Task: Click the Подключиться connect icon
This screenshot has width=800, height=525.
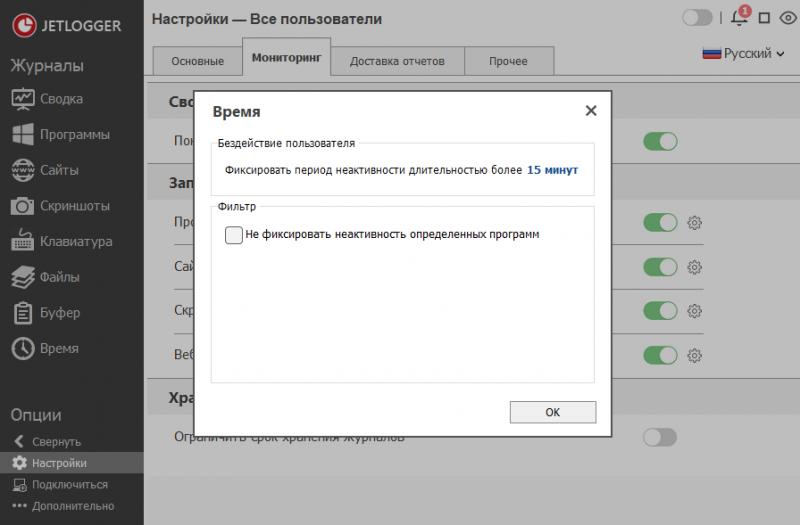Action: 20,485
